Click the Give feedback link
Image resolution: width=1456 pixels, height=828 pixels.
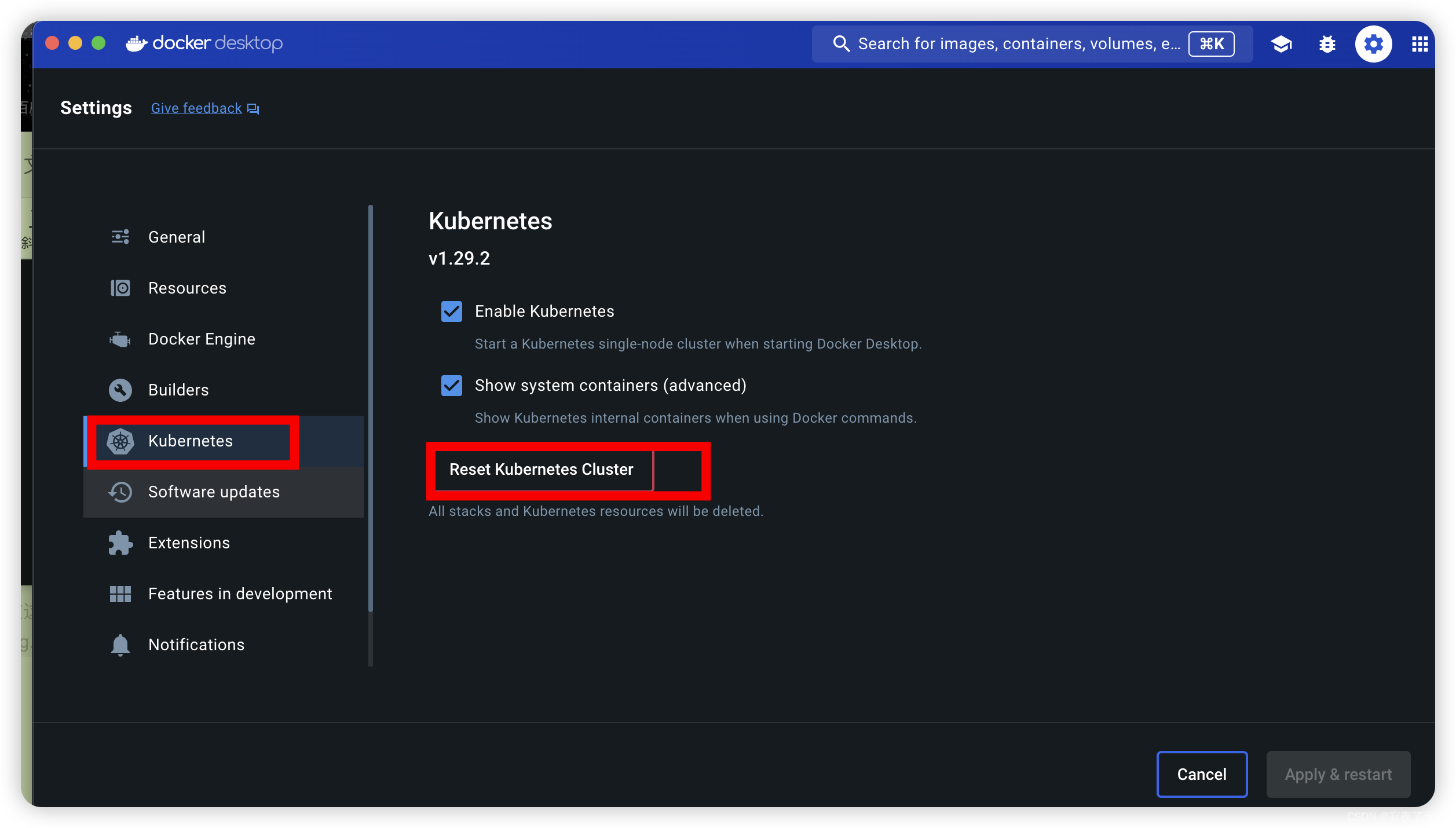pyautogui.click(x=196, y=108)
